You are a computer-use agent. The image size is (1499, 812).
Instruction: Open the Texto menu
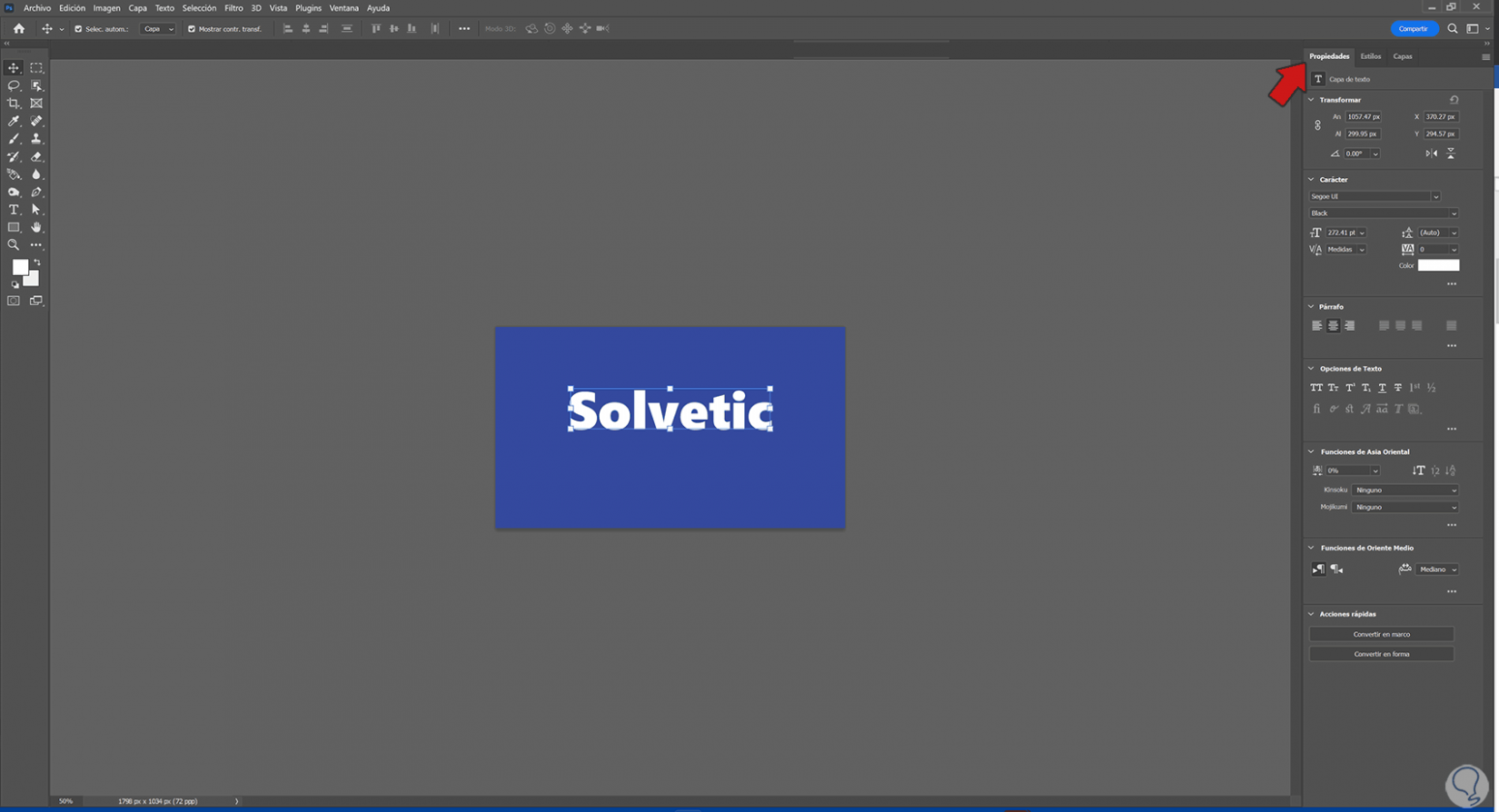pyautogui.click(x=164, y=8)
